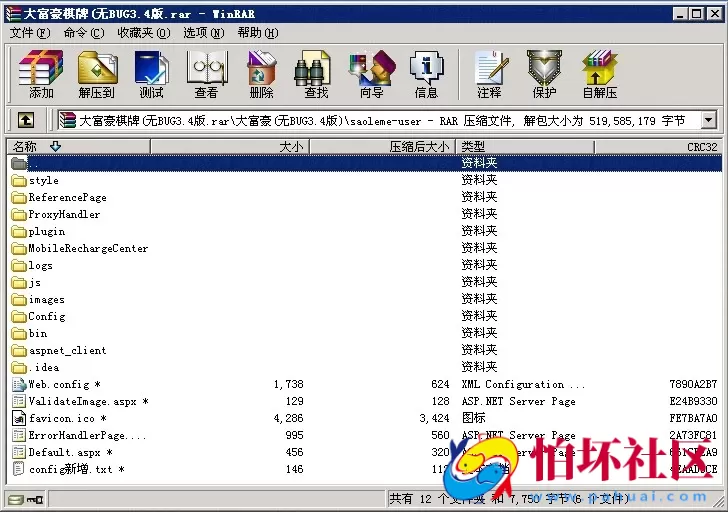
Task: Maximize the WinRAR window
Action: 697,14
